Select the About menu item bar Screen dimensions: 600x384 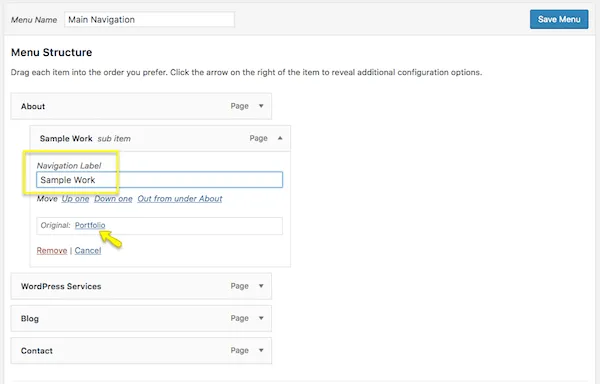(x=141, y=106)
